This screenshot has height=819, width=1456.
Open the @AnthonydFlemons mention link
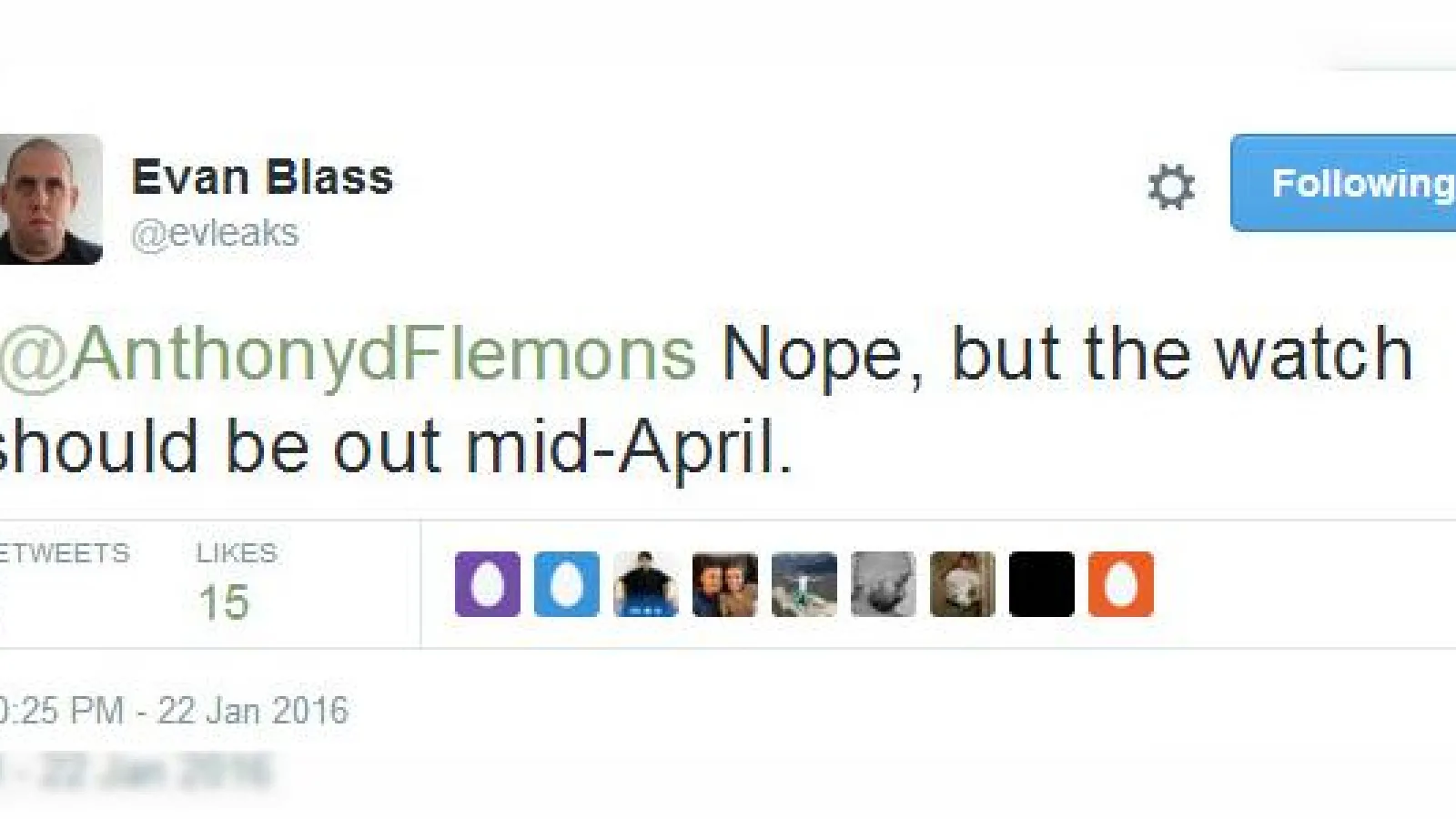(349, 355)
